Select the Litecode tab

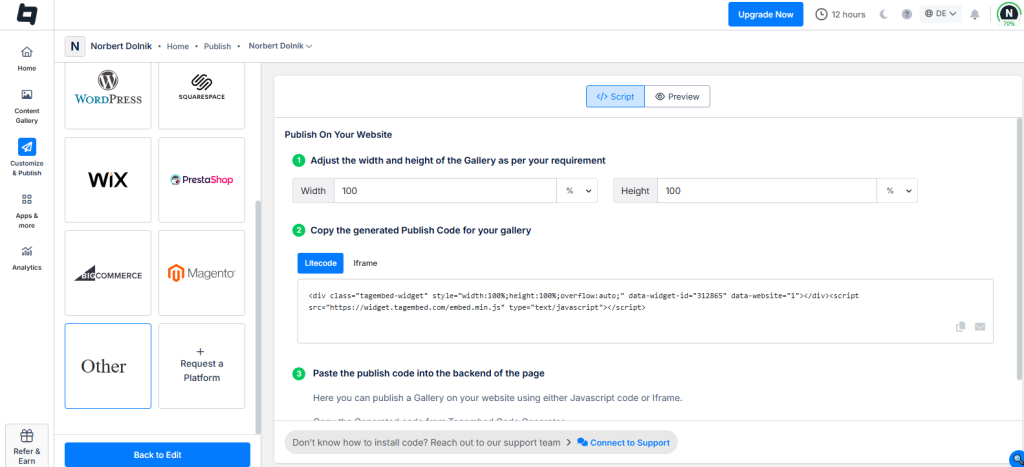(320, 263)
